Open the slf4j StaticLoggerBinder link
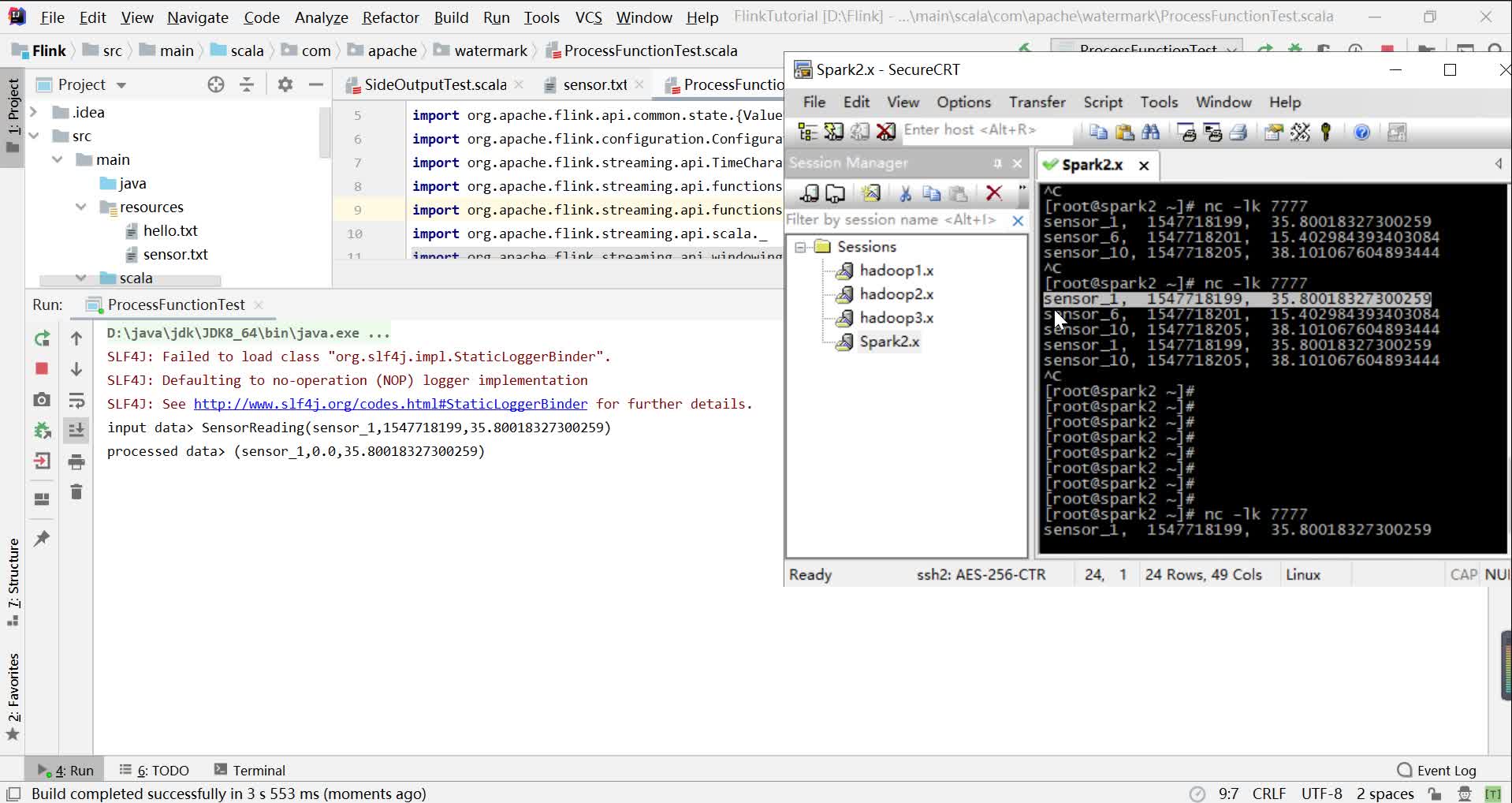The height and width of the screenshot is (803, 1512). (390, 404)
